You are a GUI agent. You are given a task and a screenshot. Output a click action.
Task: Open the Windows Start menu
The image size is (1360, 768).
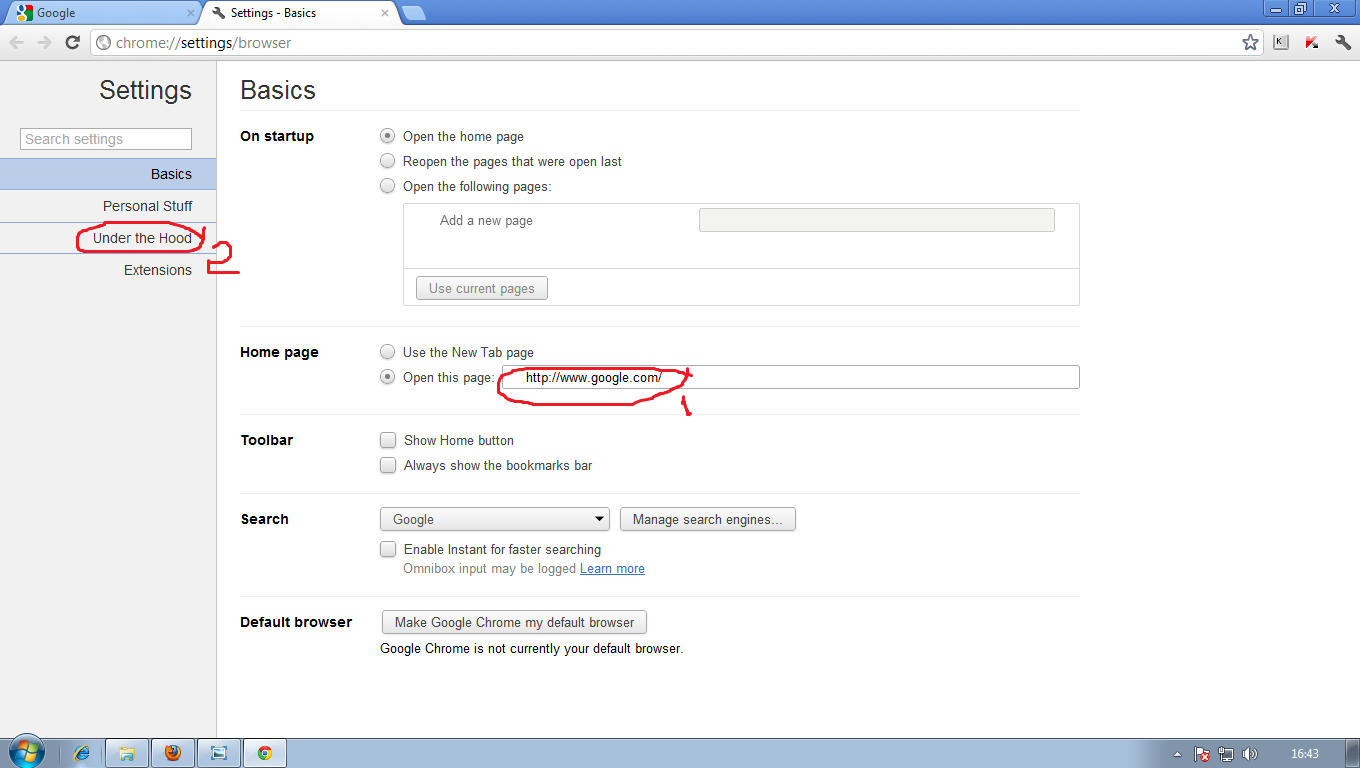click(25, 753)
